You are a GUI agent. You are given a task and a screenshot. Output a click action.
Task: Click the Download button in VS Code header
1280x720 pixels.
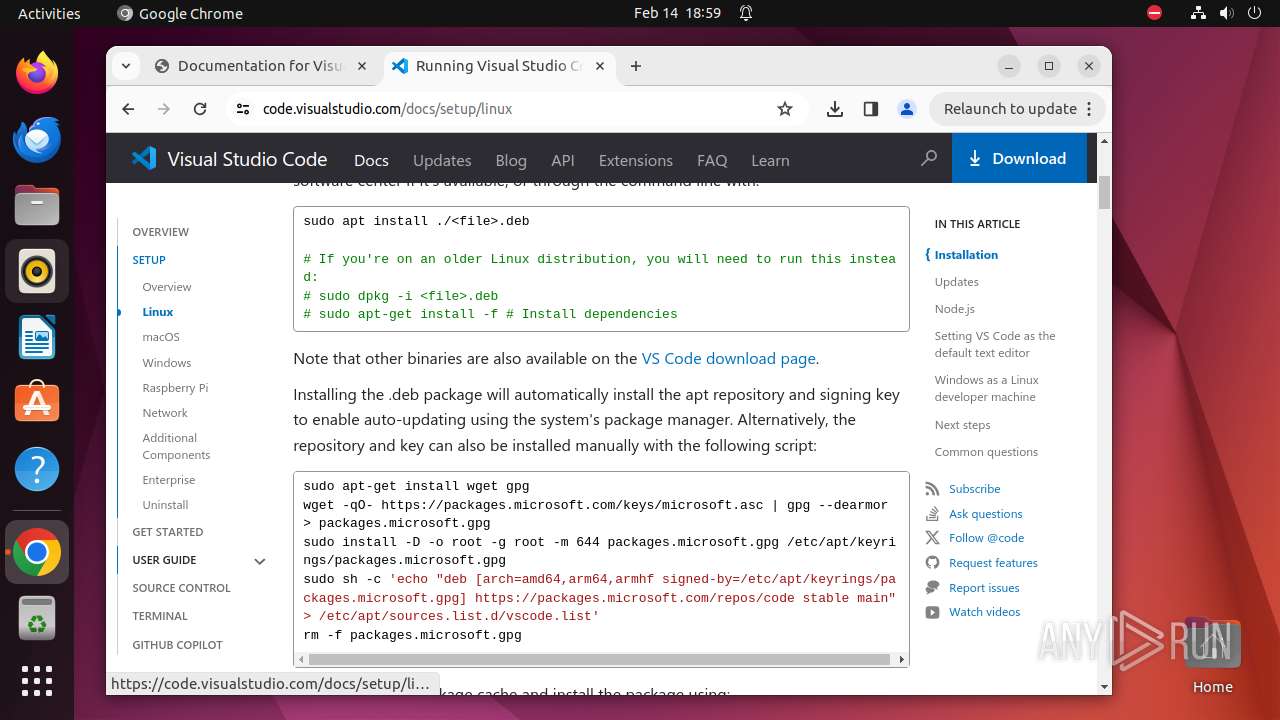point(1019,158)
